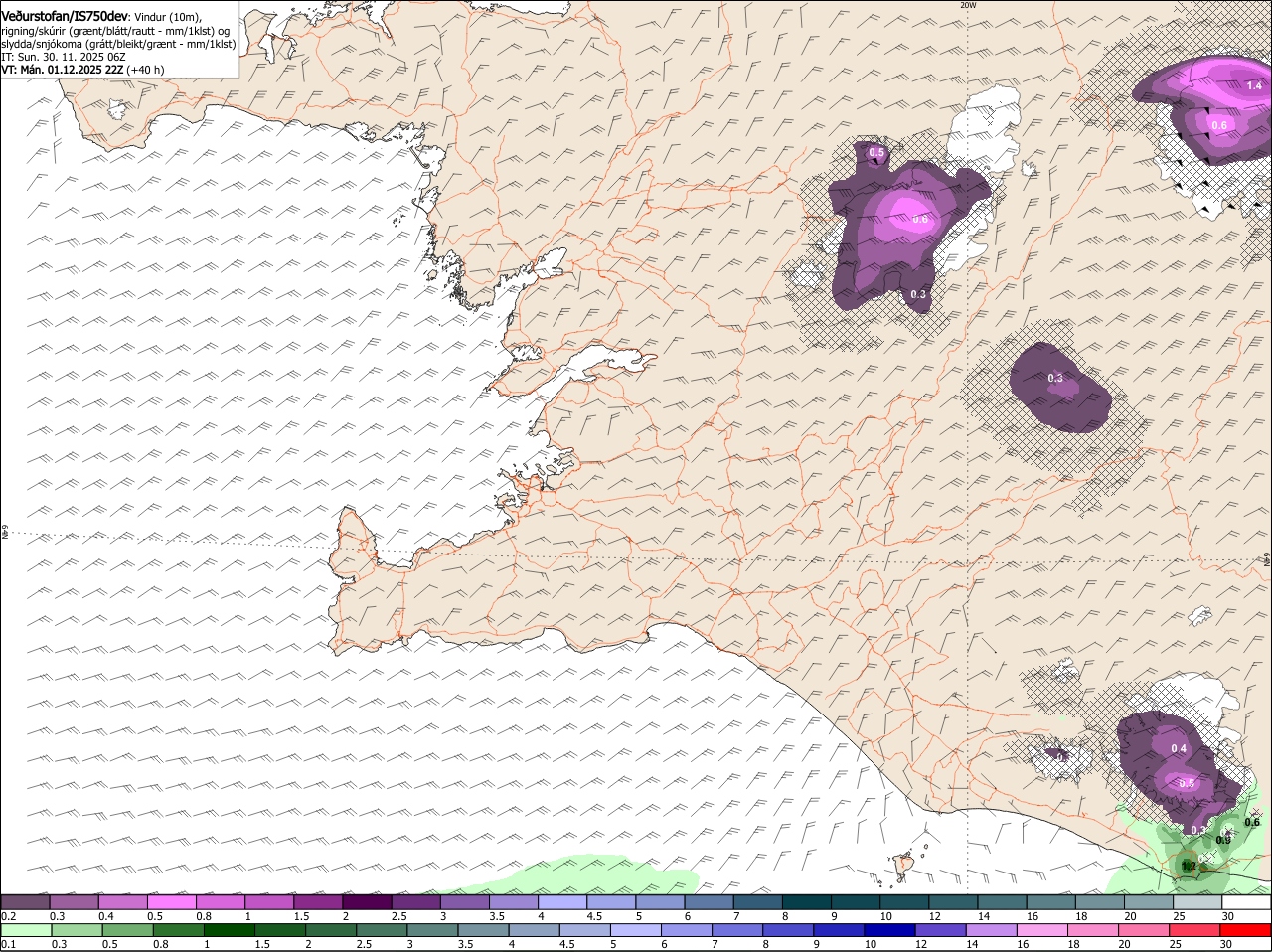
Task: Click the 0.6 label in central bright pink core
Action: [919, 219]
